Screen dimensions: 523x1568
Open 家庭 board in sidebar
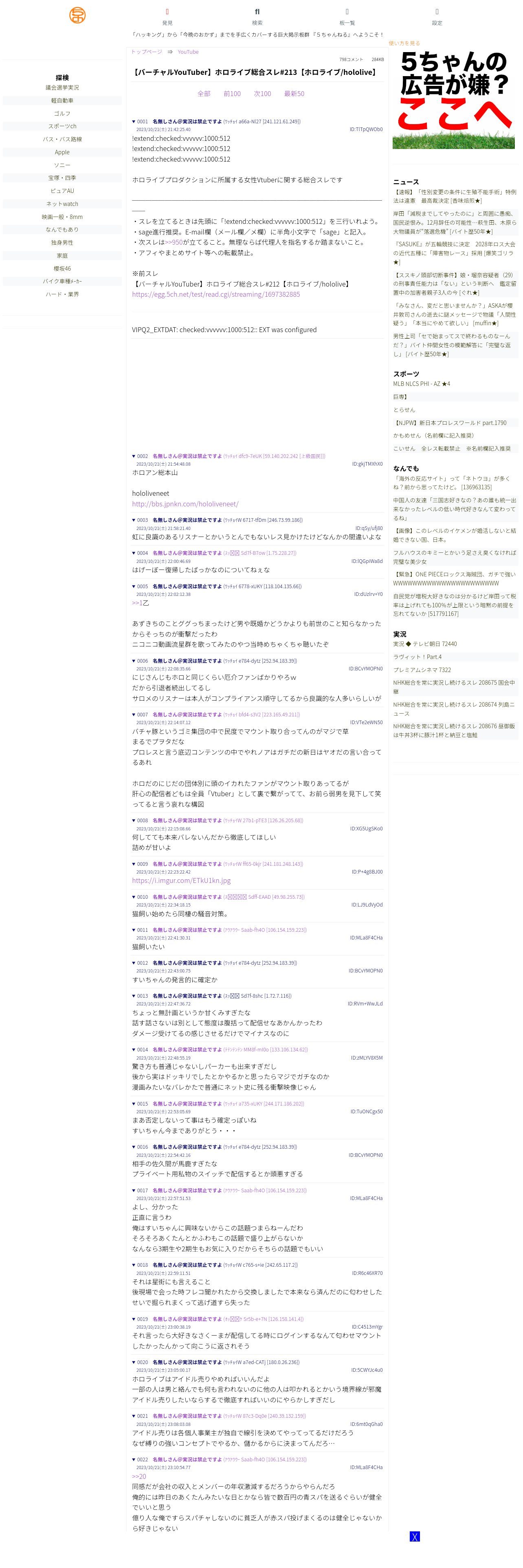(x=62, y=256)
